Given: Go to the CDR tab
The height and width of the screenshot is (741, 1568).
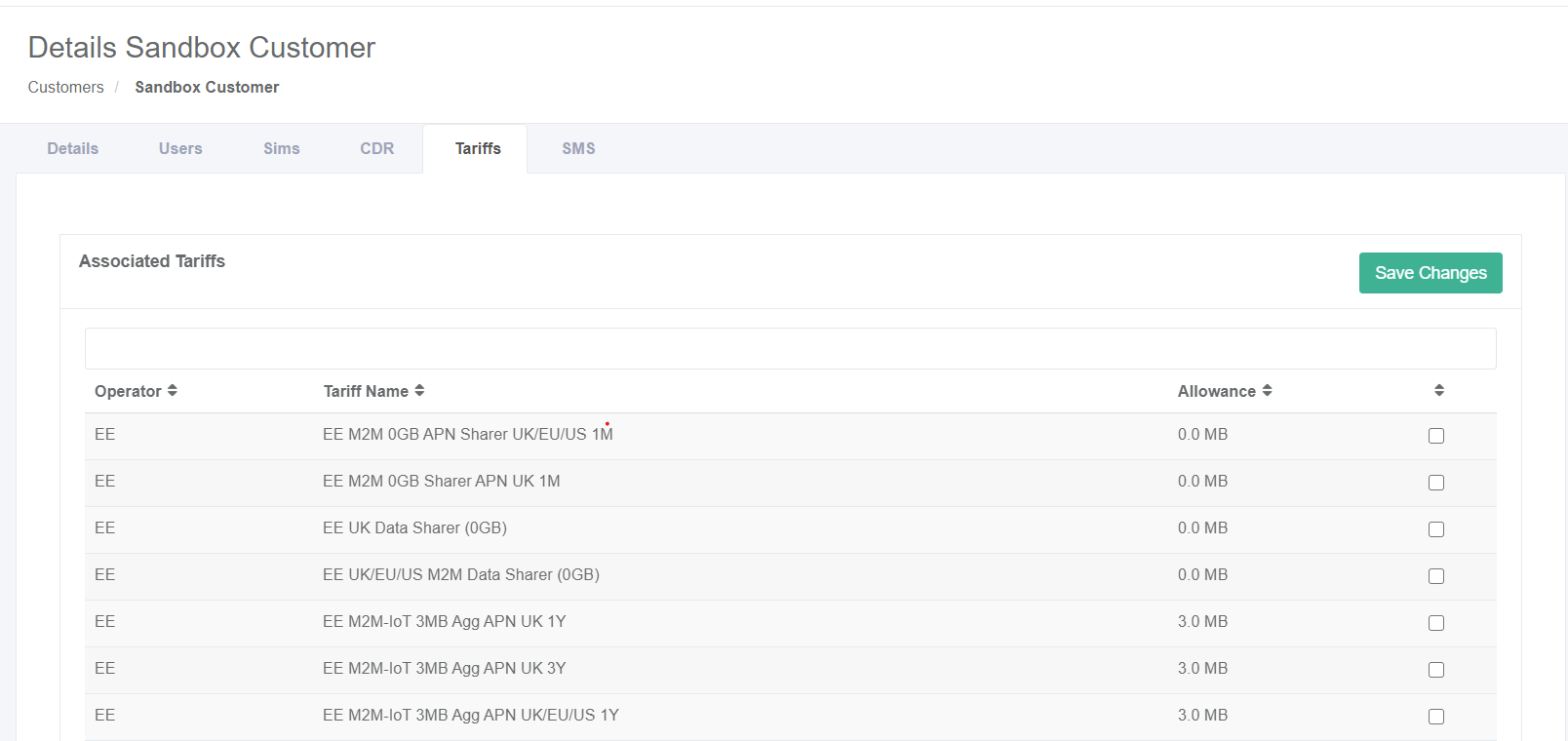Looking at the screenshot, I should (377, 148).
